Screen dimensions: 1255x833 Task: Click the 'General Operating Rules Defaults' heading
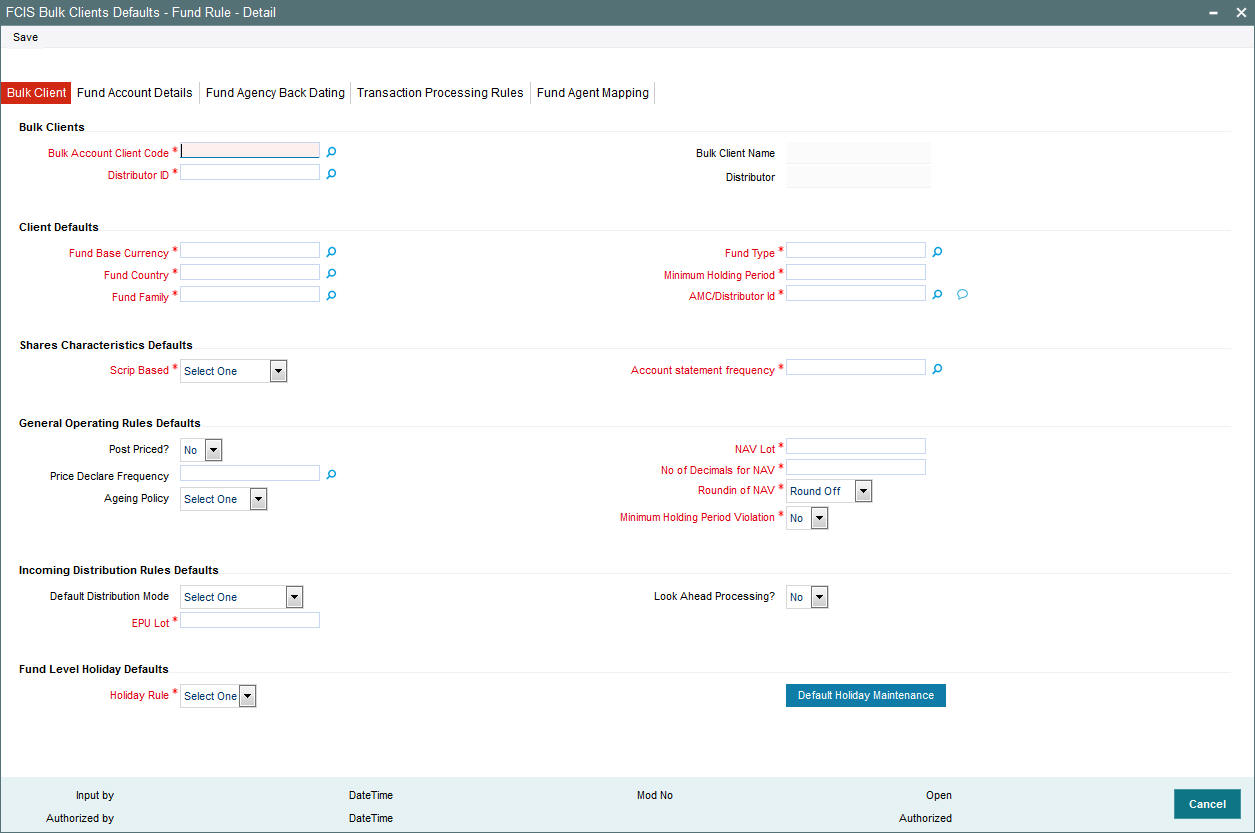[110, 423]
